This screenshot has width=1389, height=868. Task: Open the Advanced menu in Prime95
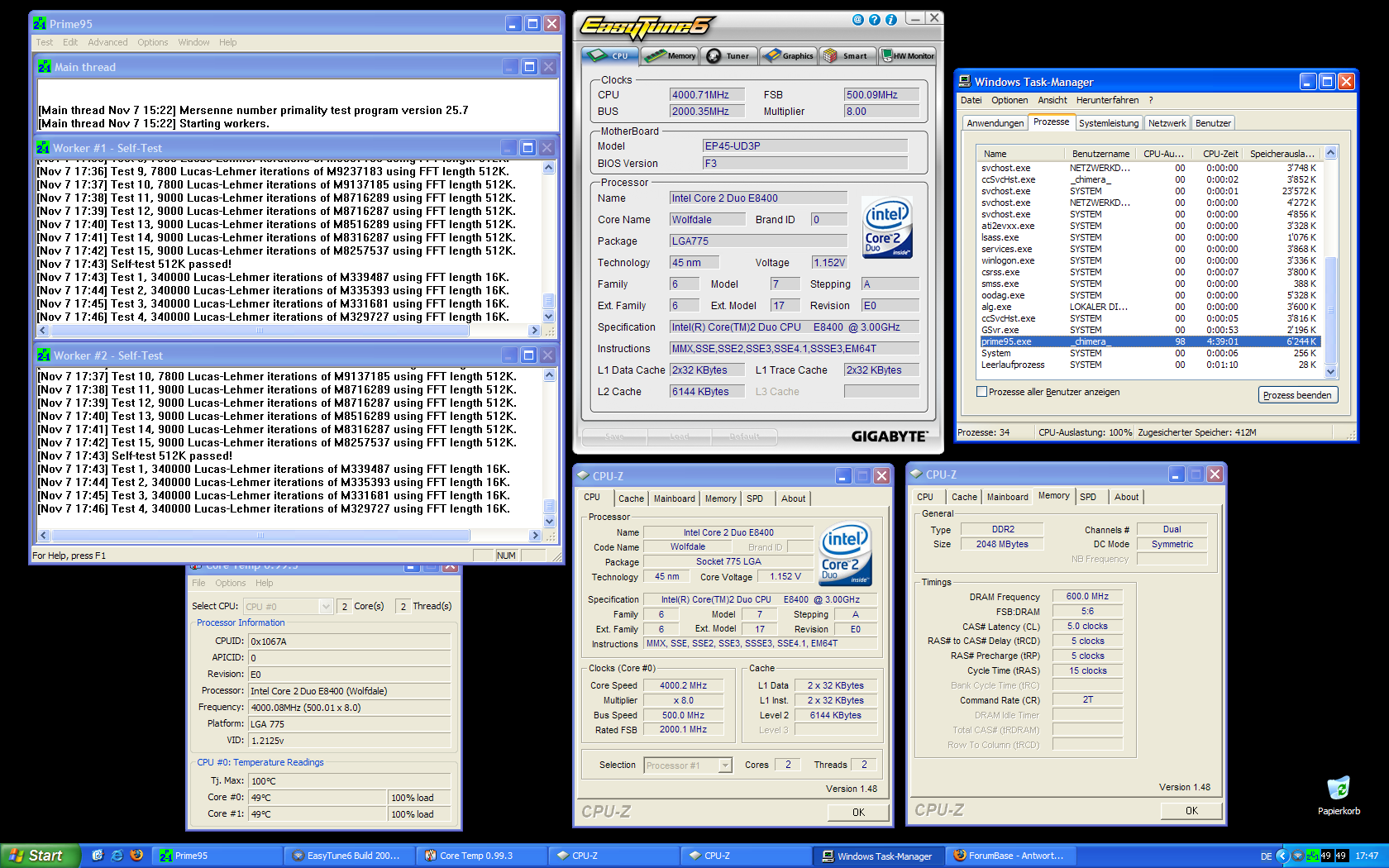coord(107,42)
